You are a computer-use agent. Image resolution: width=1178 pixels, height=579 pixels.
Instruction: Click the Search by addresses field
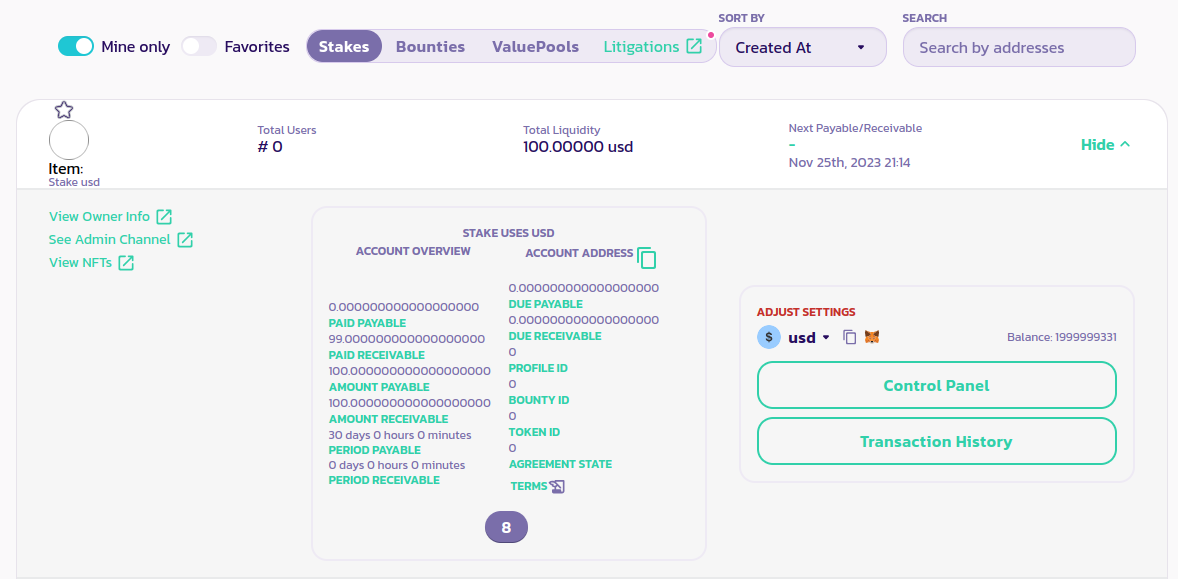click(x=1018, y=47)
